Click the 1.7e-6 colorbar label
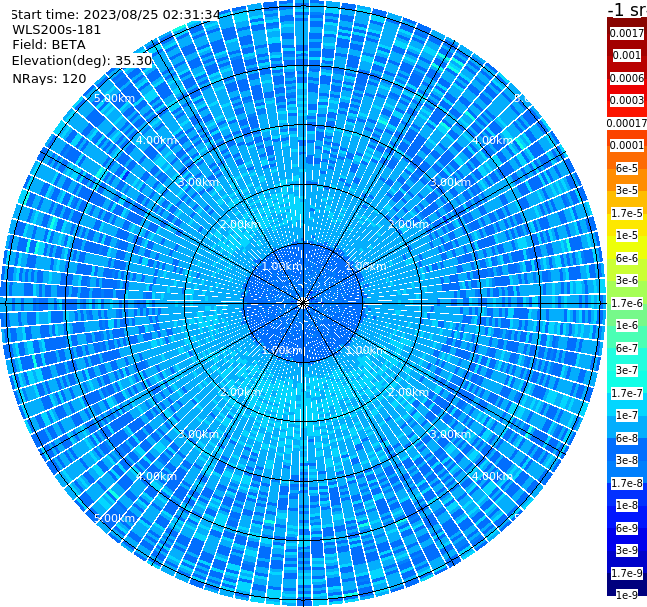The width and height of the screenshot is (647, 607). click(627, 303)
